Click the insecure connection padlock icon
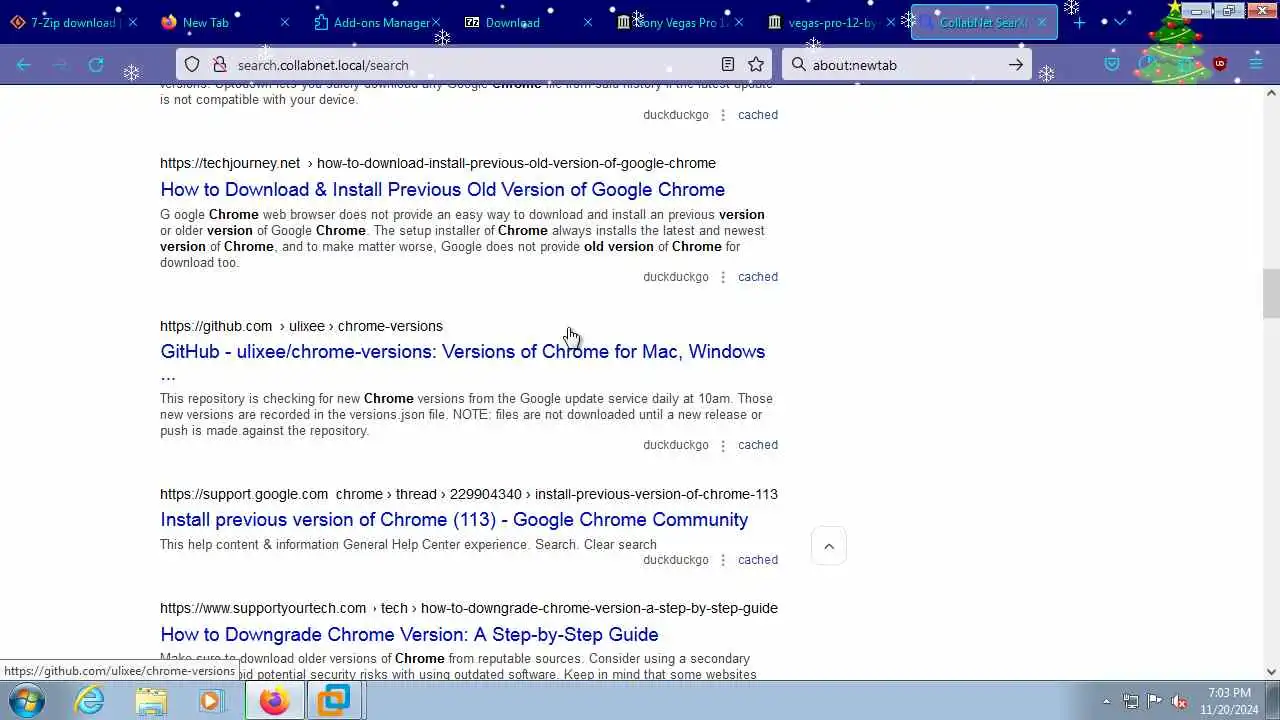Screen dimensions: 1280x720 pyautogui.click(x=219, y=65)
